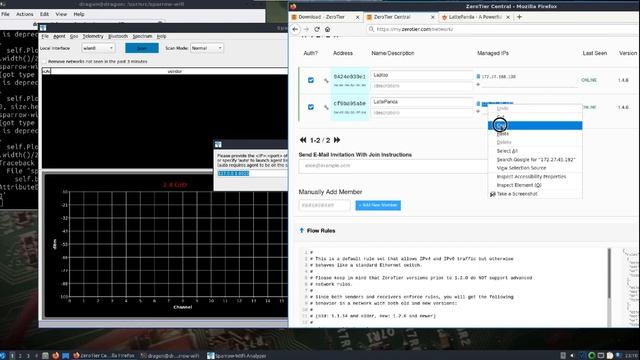Choose Select All in context menu
640x360 pixels.
[x=535, y=151]
